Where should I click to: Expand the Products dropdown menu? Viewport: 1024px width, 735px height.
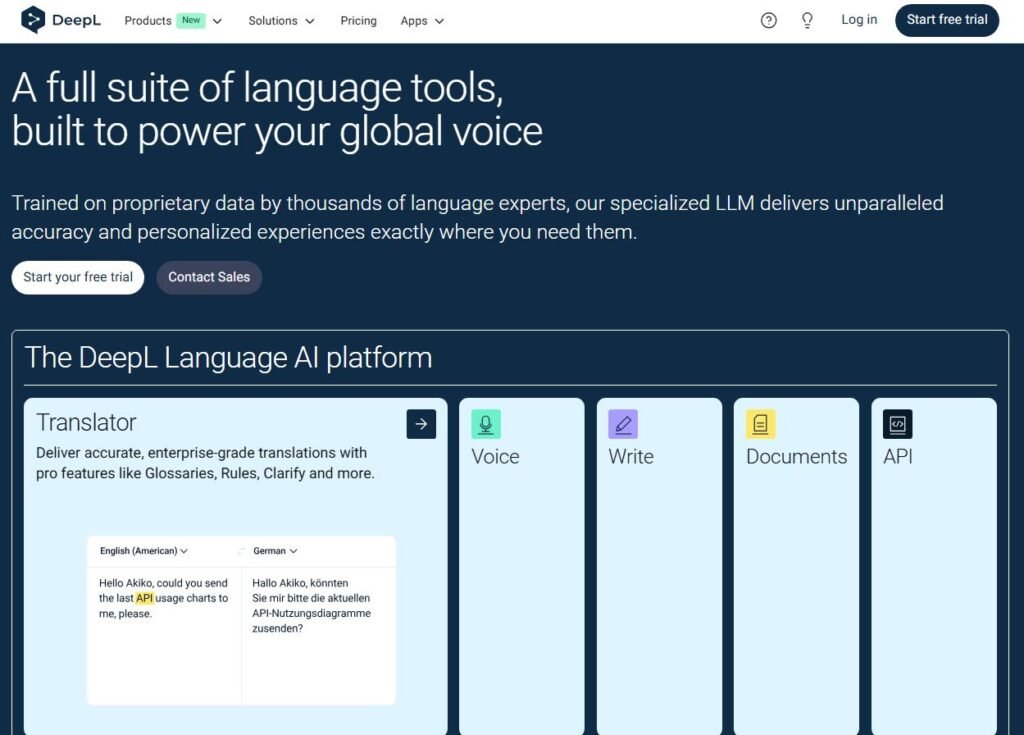pyautogui.click(x=173, y=21)
